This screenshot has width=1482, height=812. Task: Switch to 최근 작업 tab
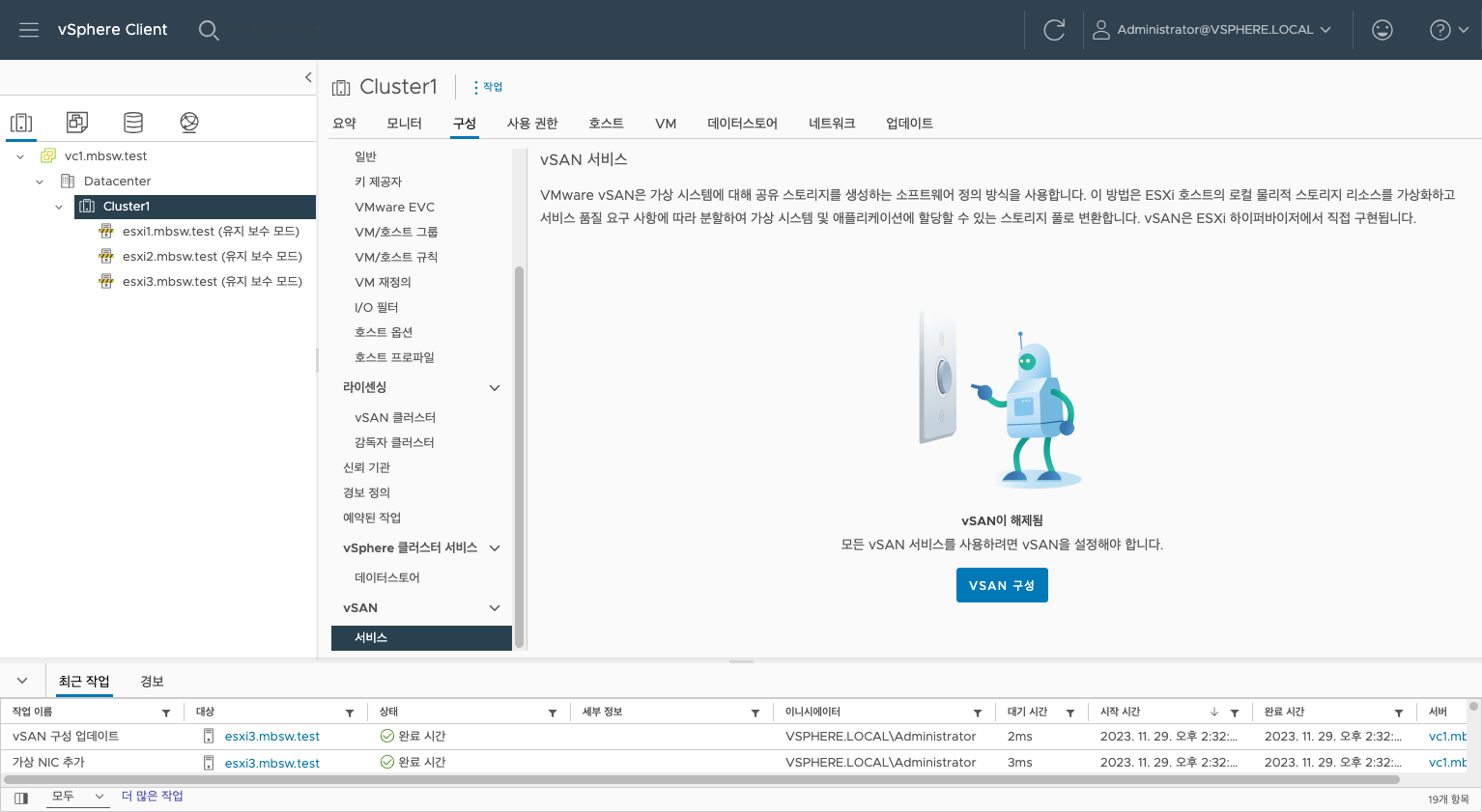coord(84,682)
